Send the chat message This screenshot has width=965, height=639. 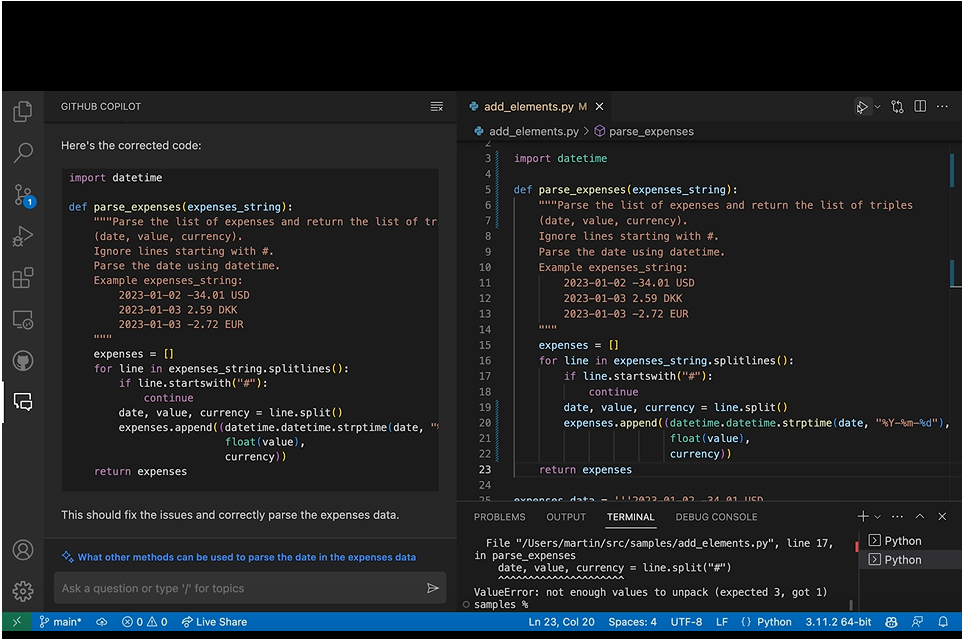click(x=433, y=588)
